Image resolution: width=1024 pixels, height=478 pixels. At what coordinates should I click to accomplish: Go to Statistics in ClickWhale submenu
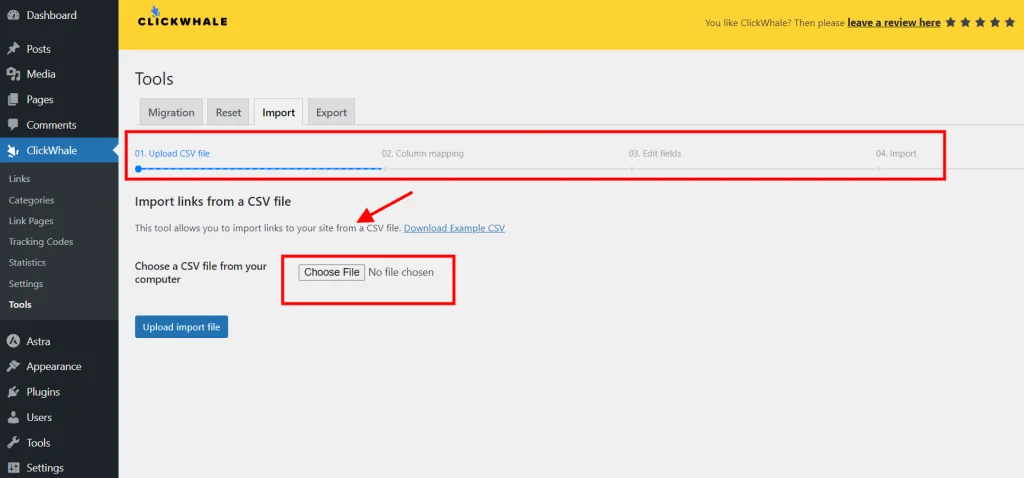tap(27, 263)
